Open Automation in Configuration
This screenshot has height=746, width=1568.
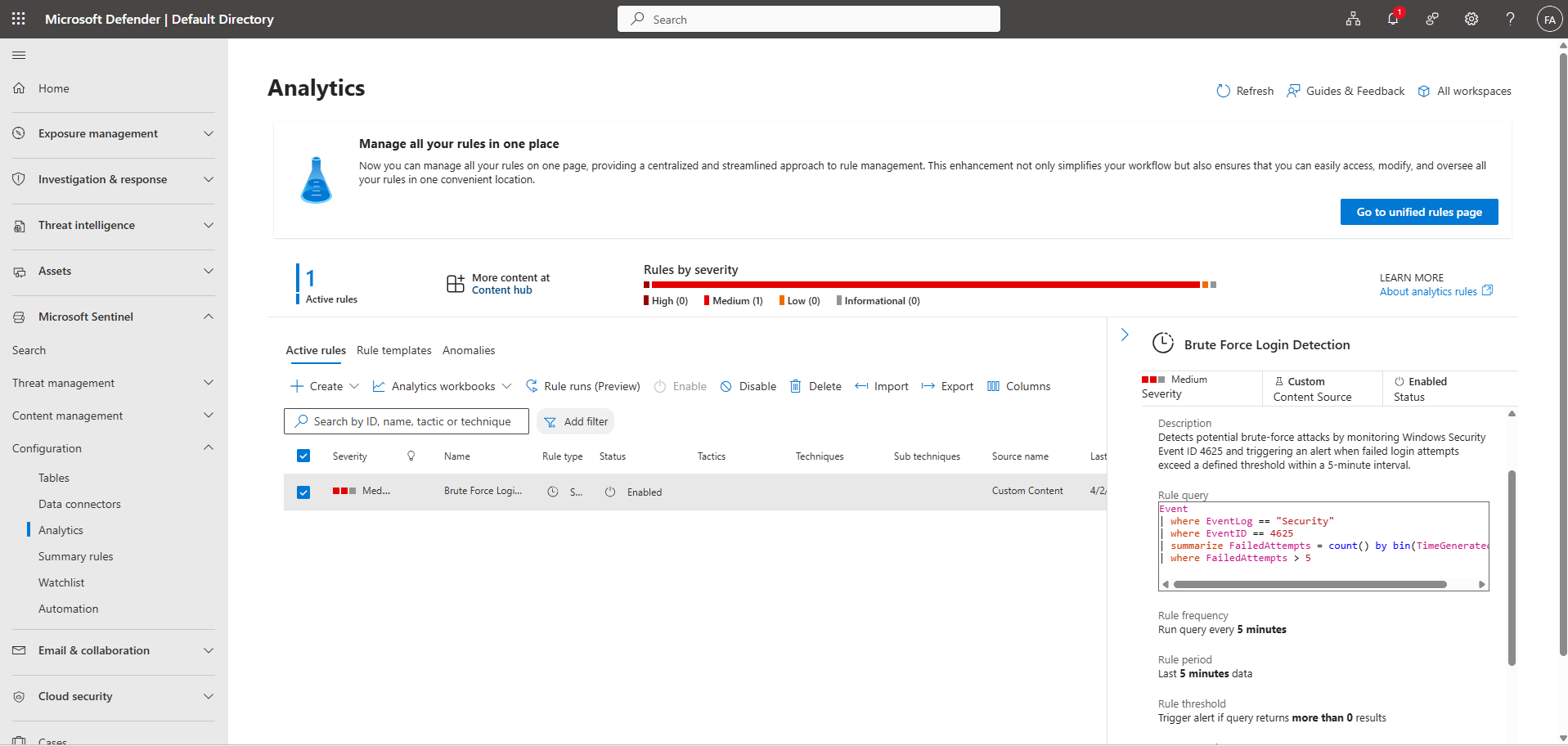click(x=69, y=609)
